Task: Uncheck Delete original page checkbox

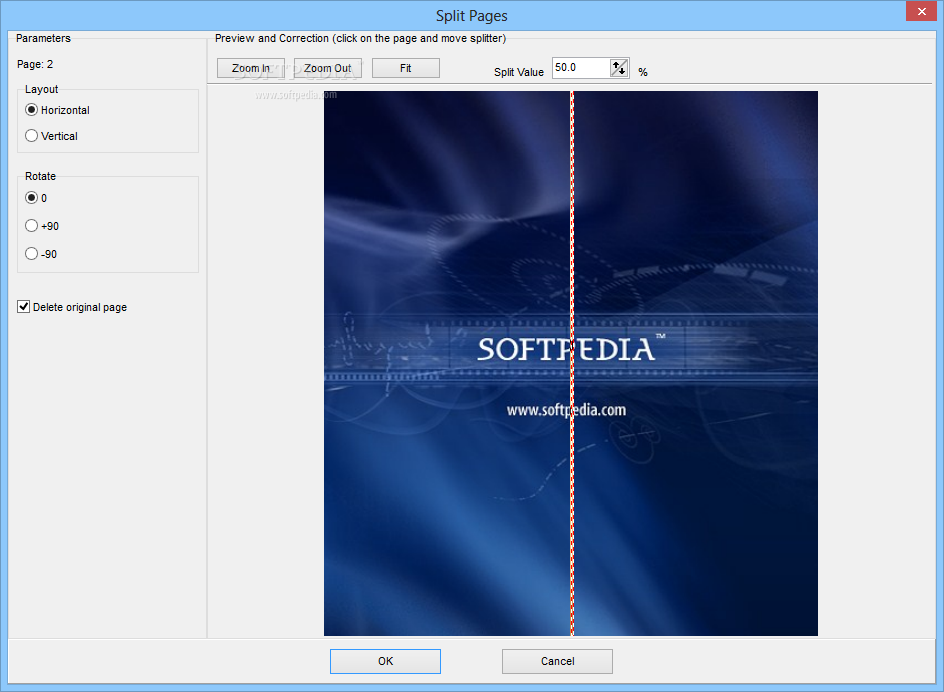Action: 24,307
